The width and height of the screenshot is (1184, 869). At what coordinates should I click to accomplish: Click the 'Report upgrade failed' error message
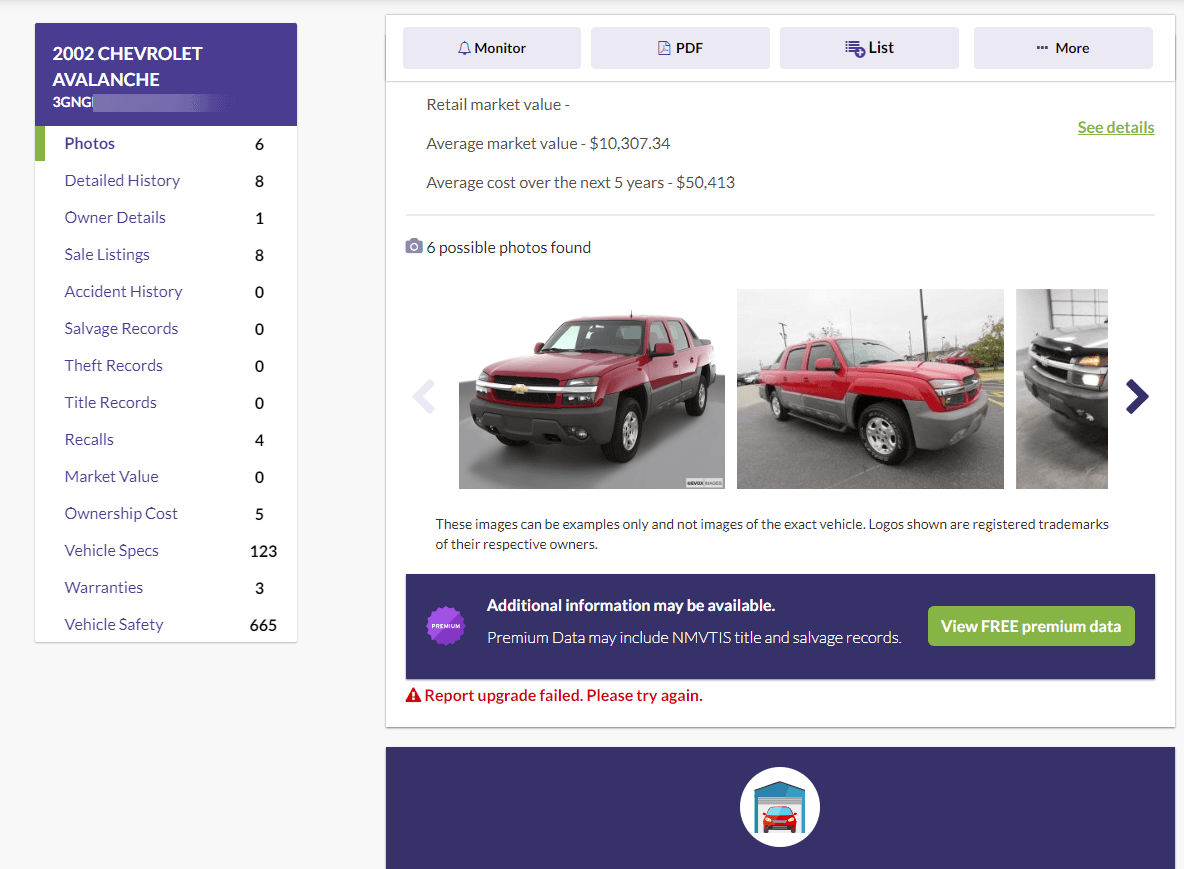point(563,695)
